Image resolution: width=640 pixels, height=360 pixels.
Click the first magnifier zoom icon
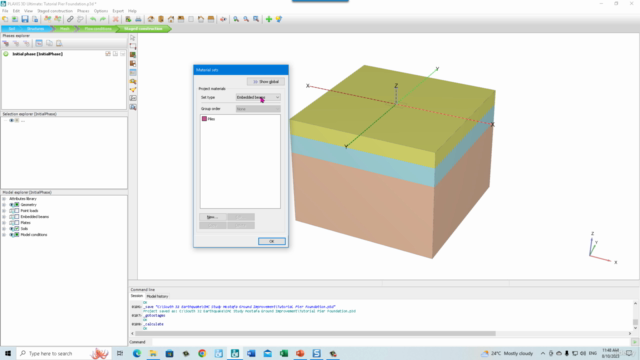pos(236,19)
